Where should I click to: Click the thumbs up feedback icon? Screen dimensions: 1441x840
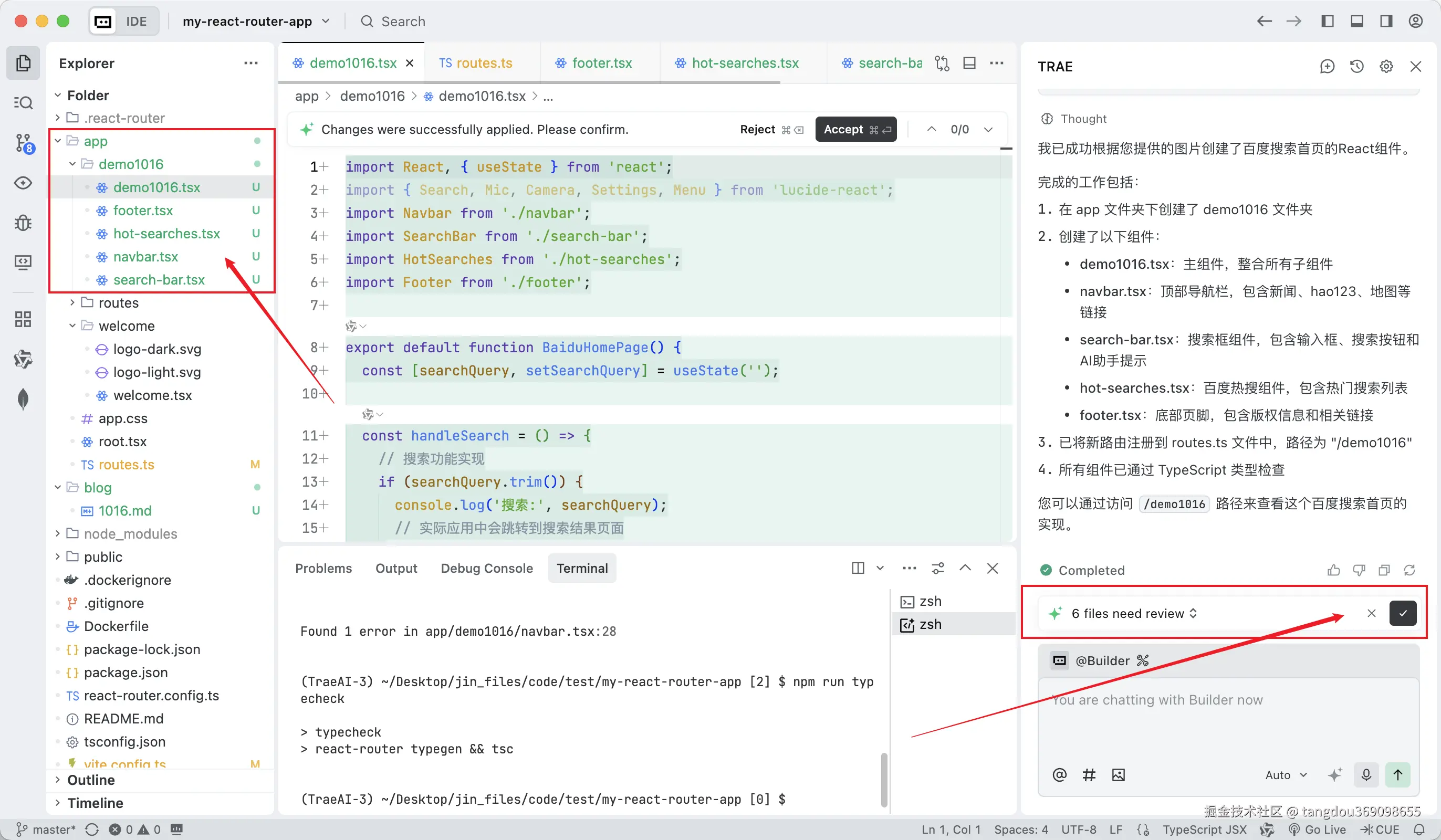(x=1333, y=570)
